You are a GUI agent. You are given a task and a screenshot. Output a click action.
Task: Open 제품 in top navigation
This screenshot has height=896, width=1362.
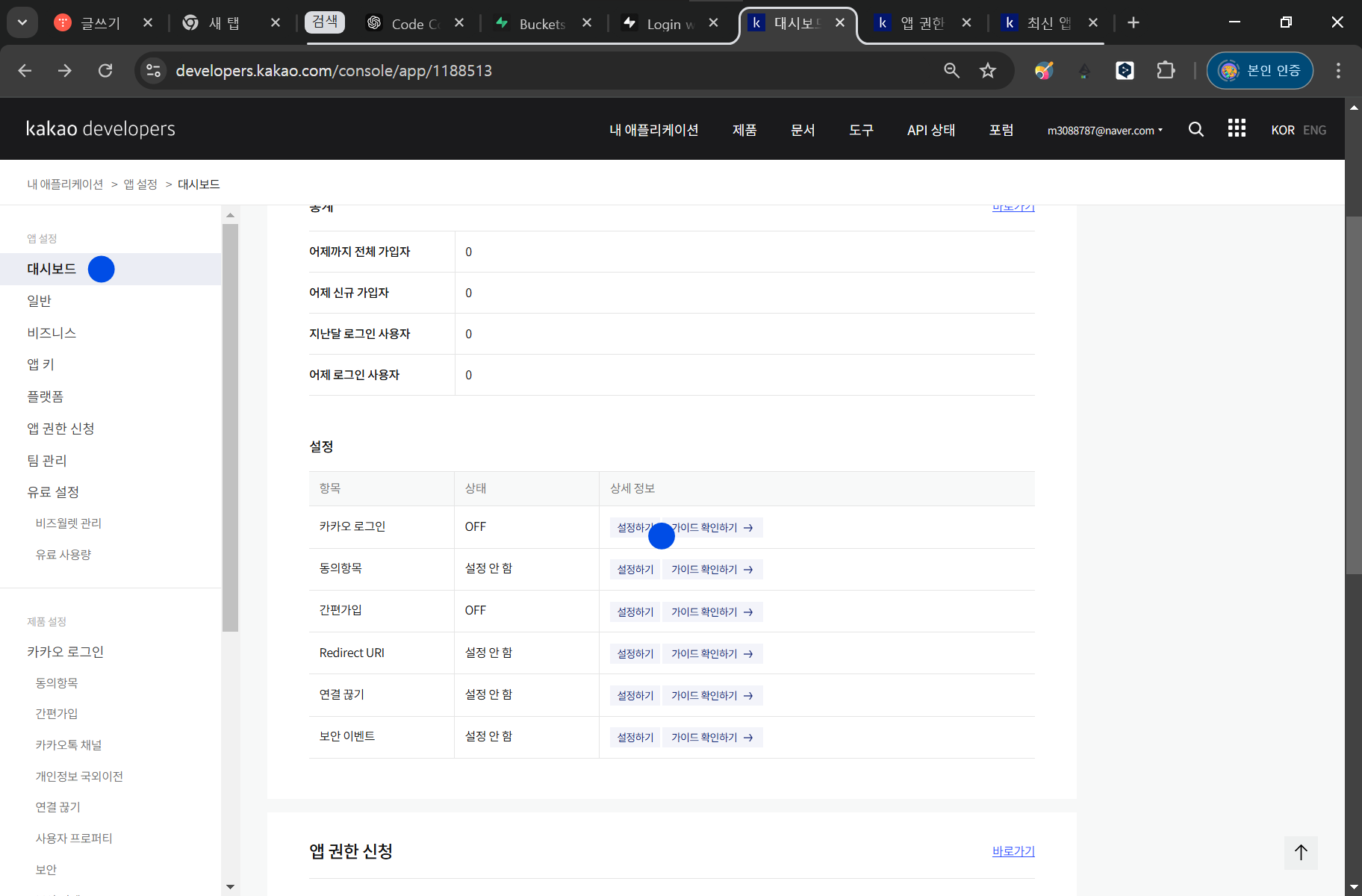(744, 130)
